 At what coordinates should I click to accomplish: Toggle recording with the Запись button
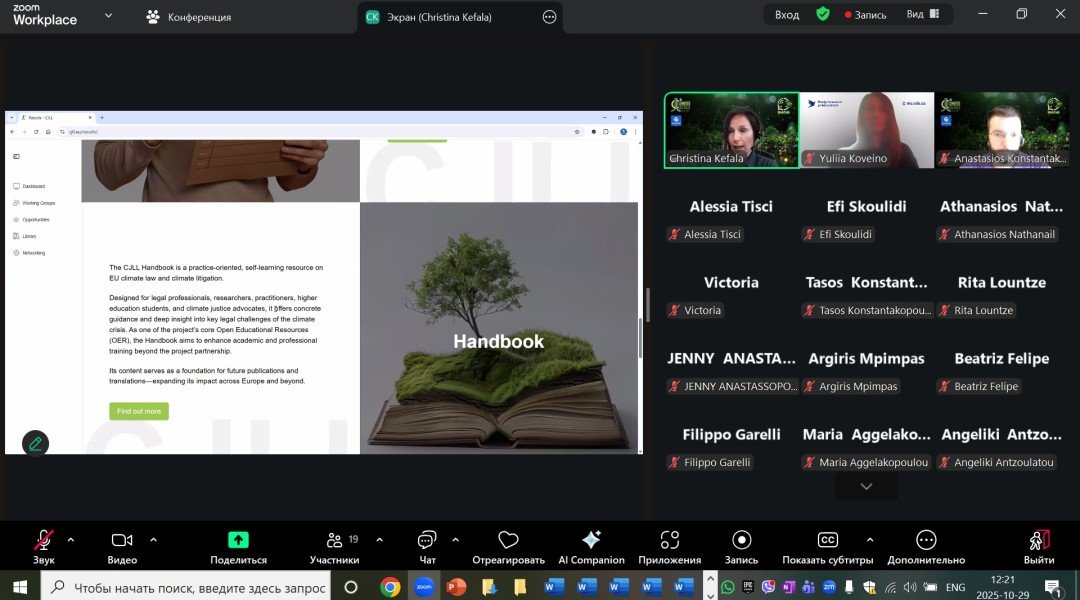[x=741, y=541]
